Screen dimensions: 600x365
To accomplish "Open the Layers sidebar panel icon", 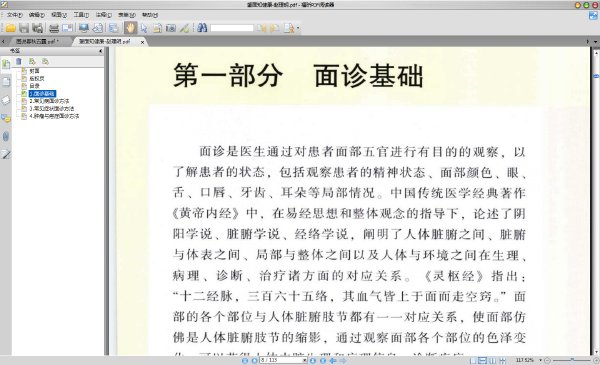I will tap(6, 100).
